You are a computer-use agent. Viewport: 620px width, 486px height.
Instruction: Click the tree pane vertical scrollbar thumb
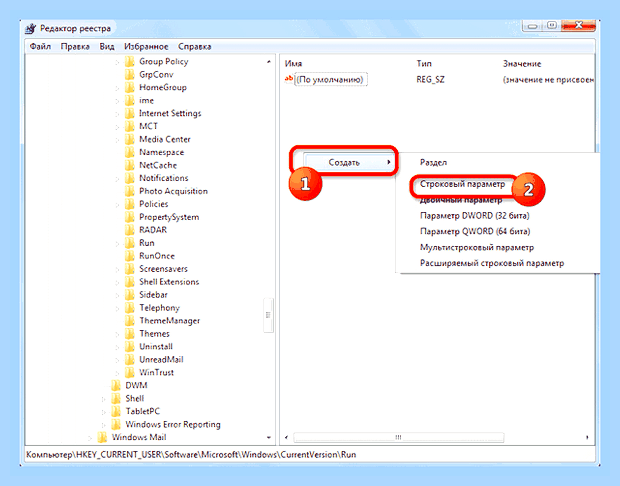pyautogui.click(x=268, y=315)
